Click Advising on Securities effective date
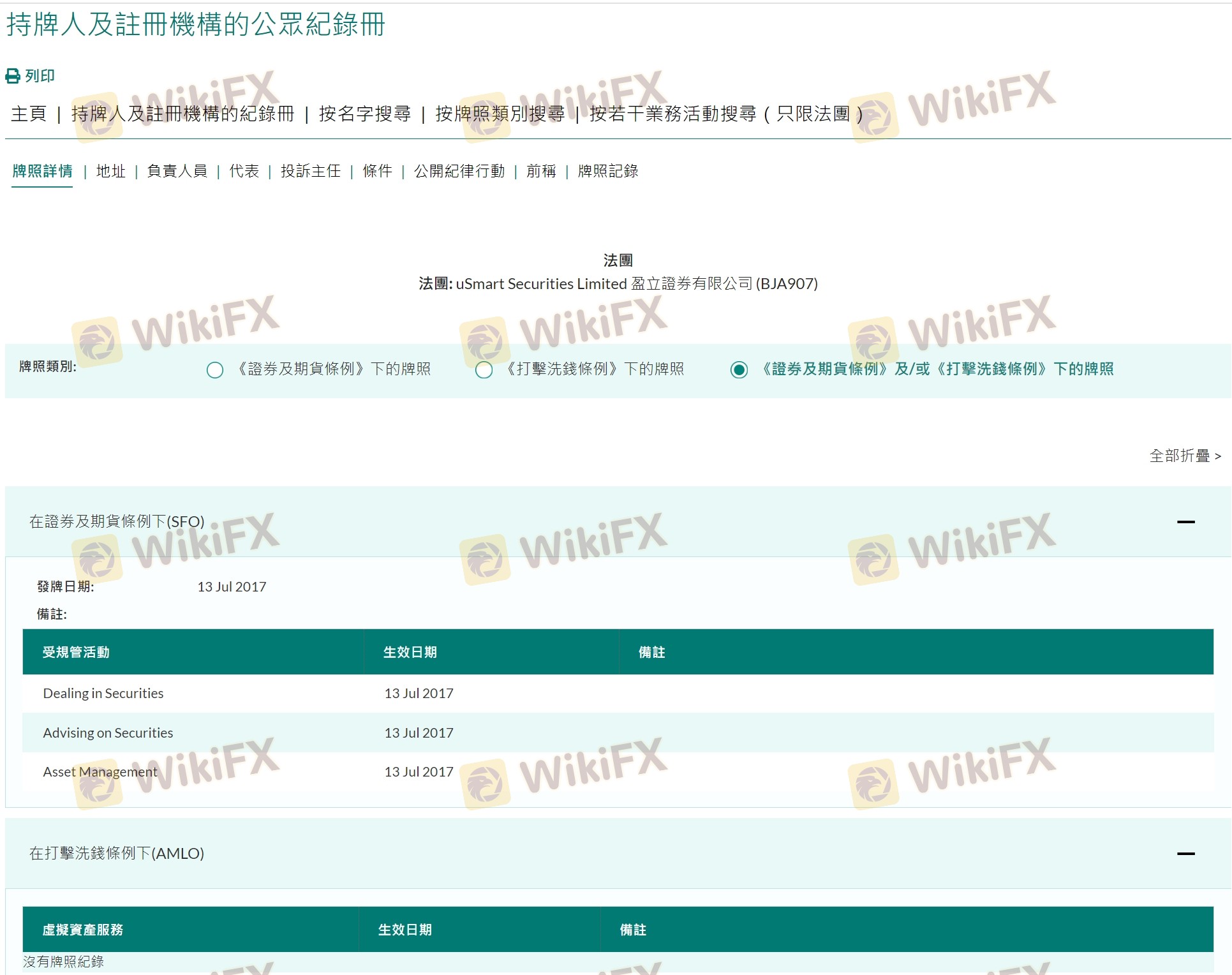This screenshot has width=1232, height=975. 419,733
